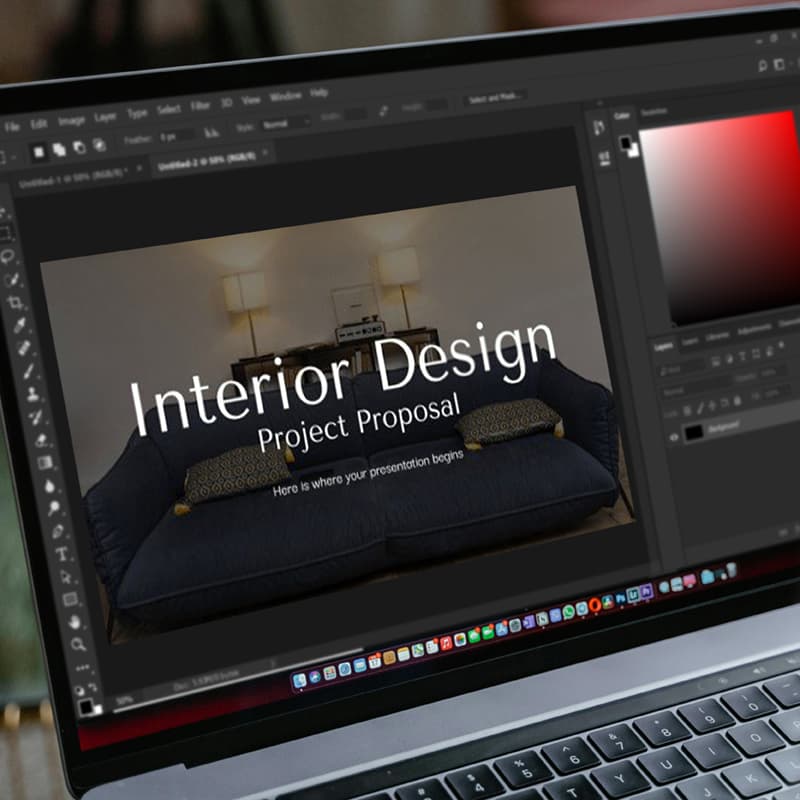800x800 pixels.
Task: Reset to default foreground and background colors
Action: pyautogui.click(x=79, y=691)
